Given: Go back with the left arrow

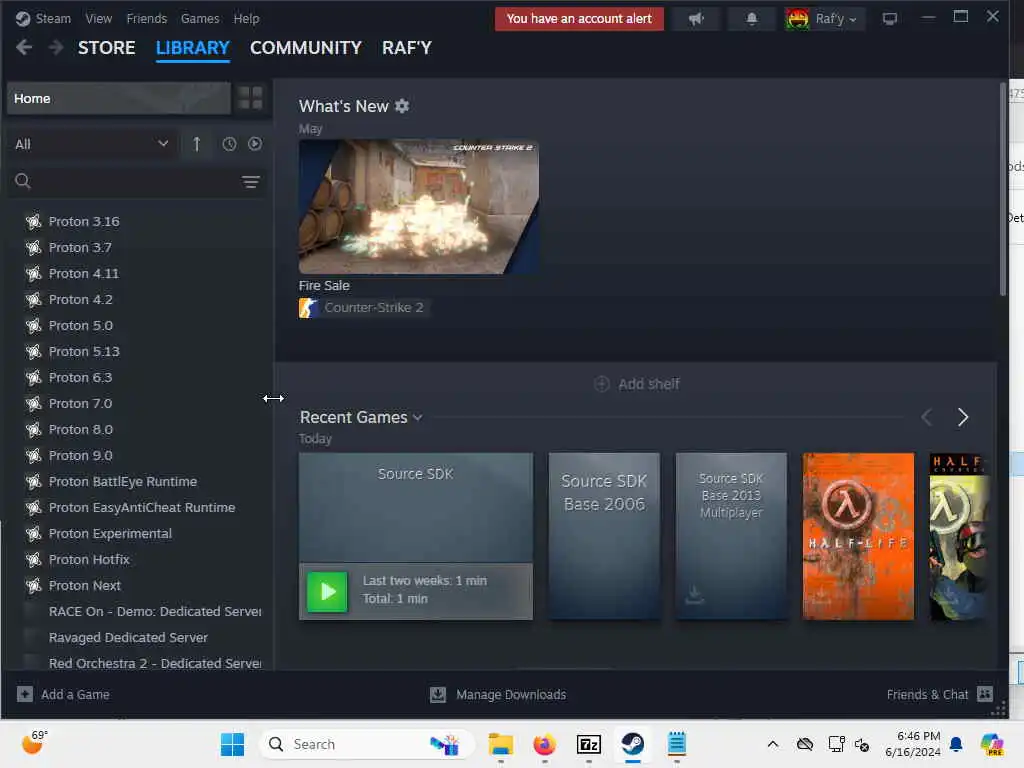Looking at the screenshot, I should click(x=24, y=48).
